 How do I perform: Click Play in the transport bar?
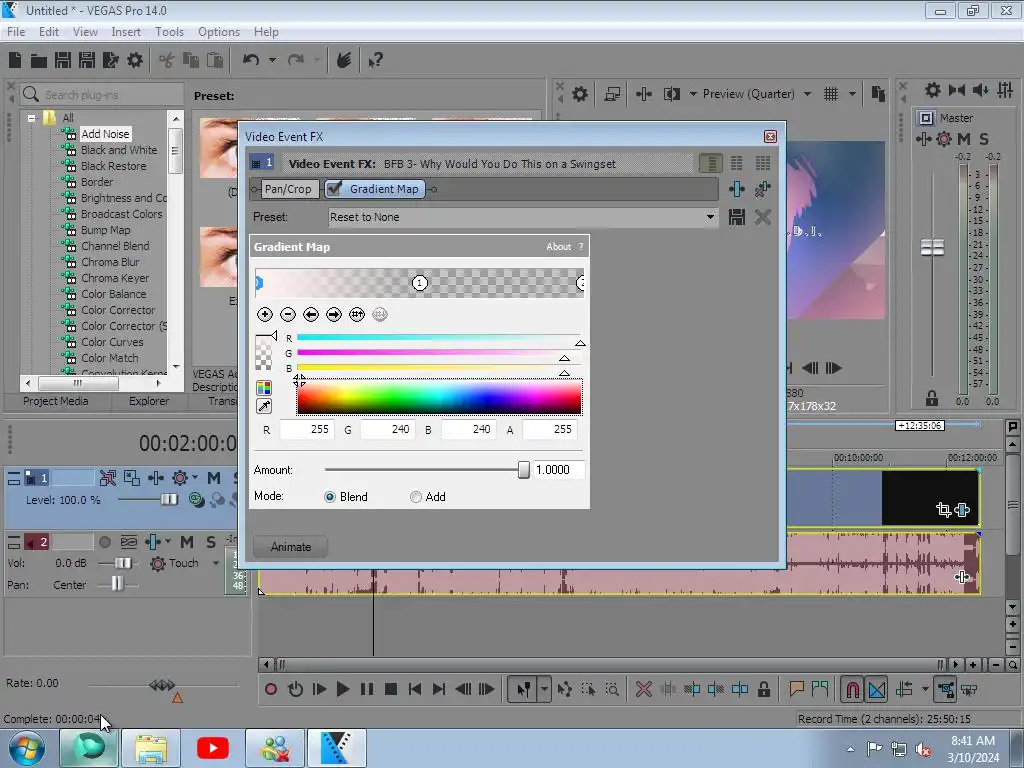(x=342, y=689)
